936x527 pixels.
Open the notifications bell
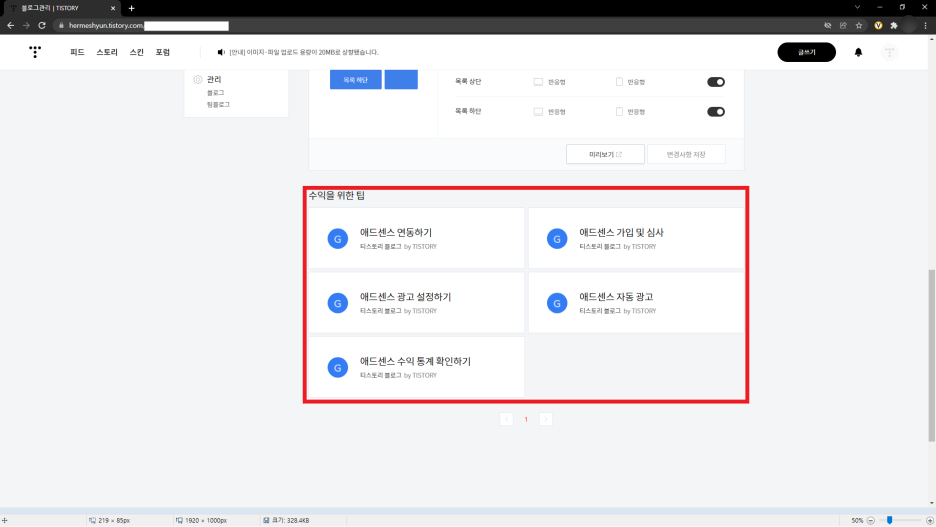click(x=858, y=52)
